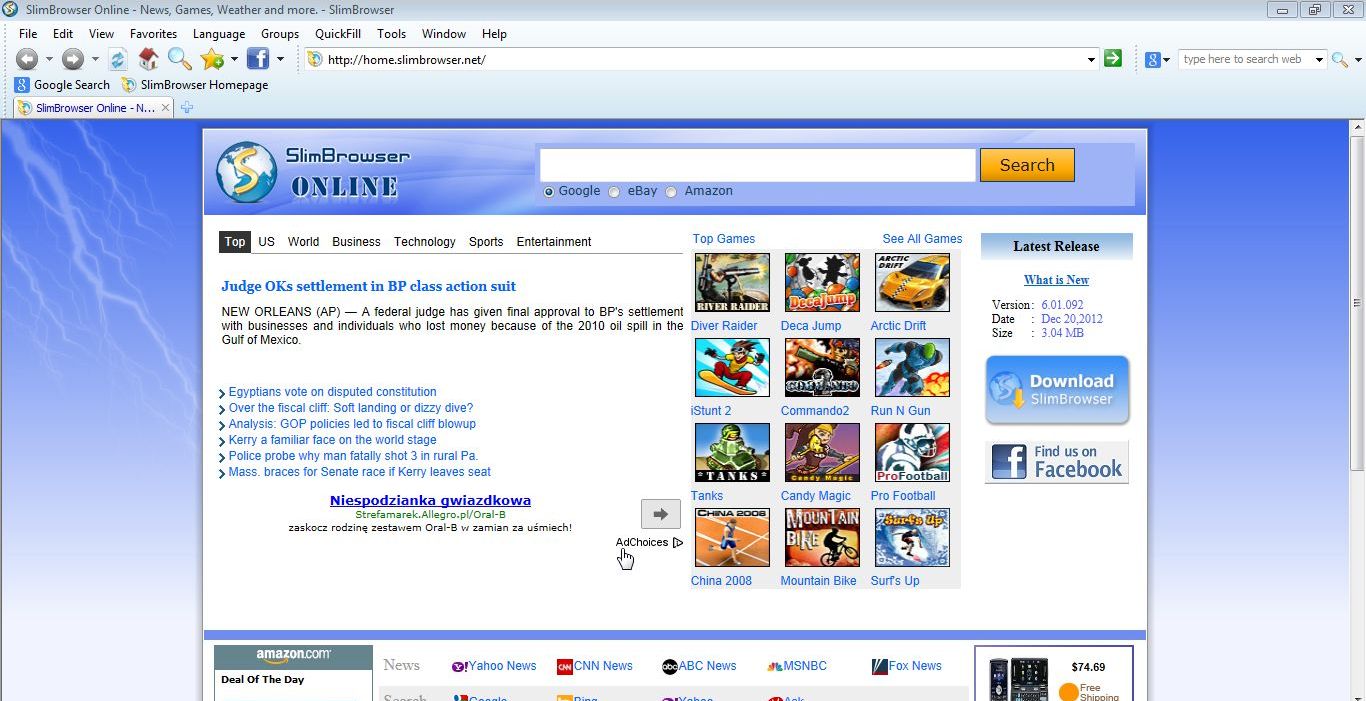The width and height of the screenshot is (1366, 701).
Task: Click the orange Search button
Action: point(1027,165)
